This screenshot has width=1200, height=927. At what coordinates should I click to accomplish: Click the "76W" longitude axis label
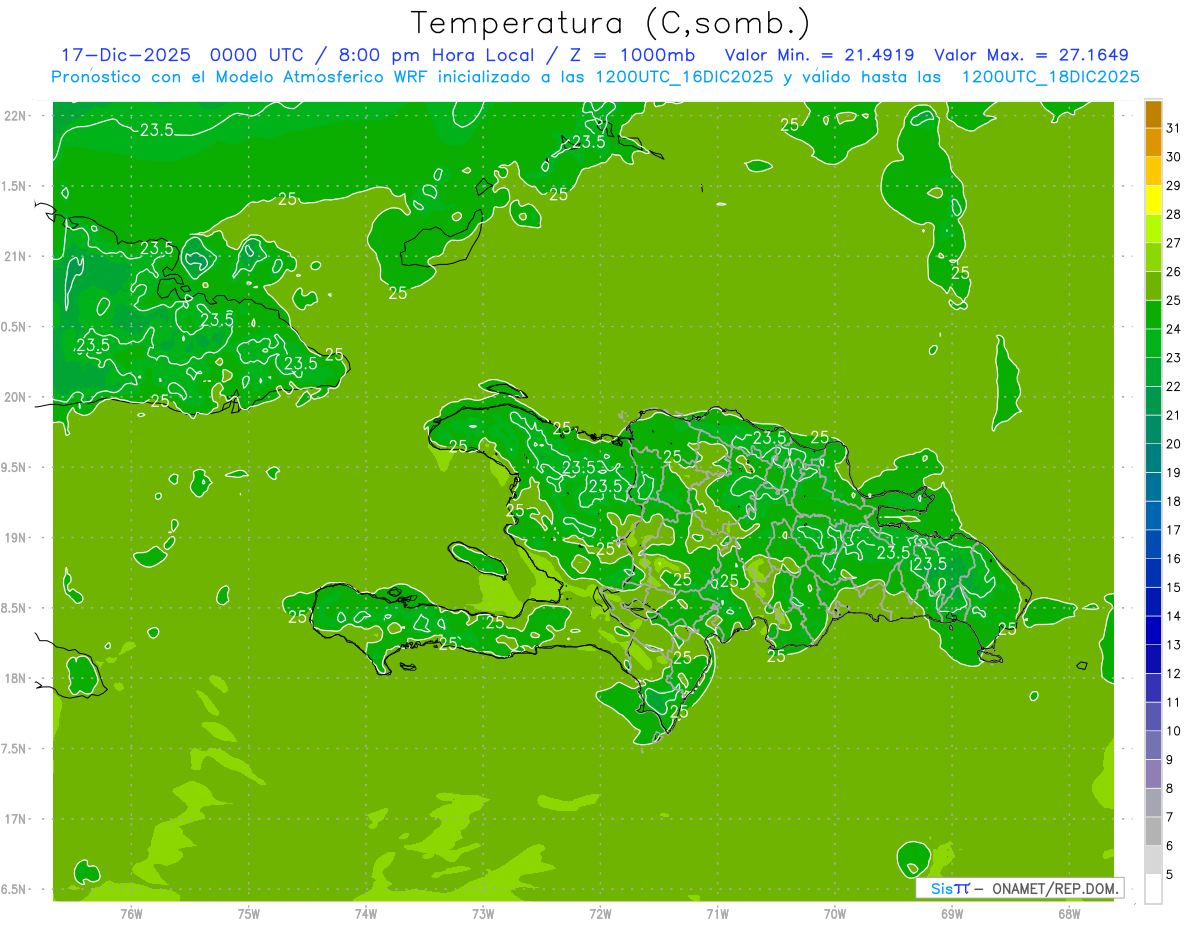(x=131, y=913)
